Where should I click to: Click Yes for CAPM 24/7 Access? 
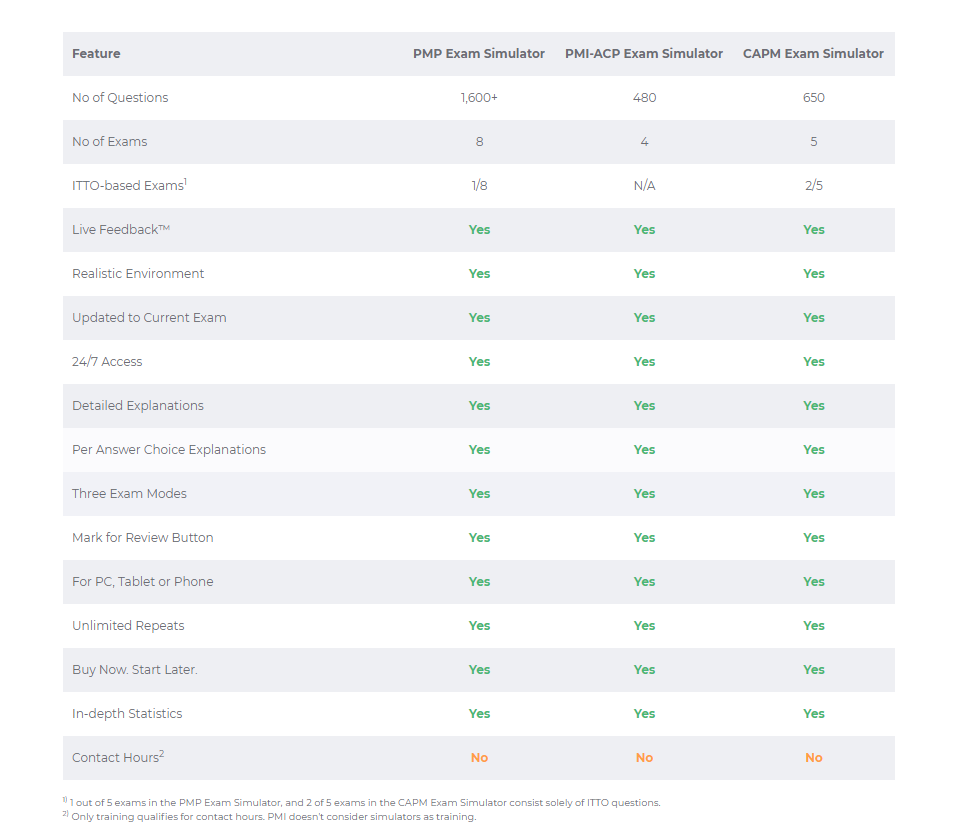[x=814, y=362]
